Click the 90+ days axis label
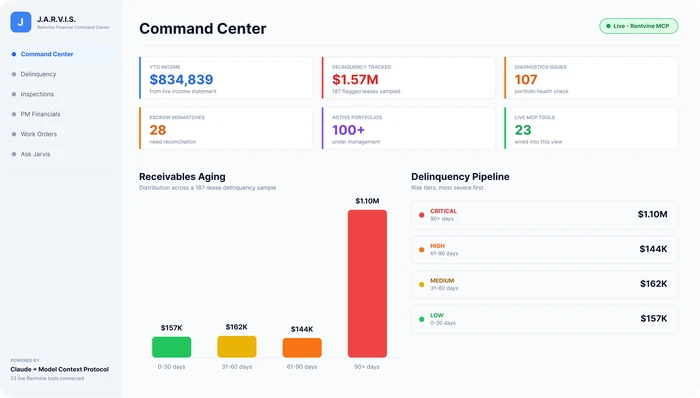This screenshot has width=700, height=398. click(x=367, y=367)
